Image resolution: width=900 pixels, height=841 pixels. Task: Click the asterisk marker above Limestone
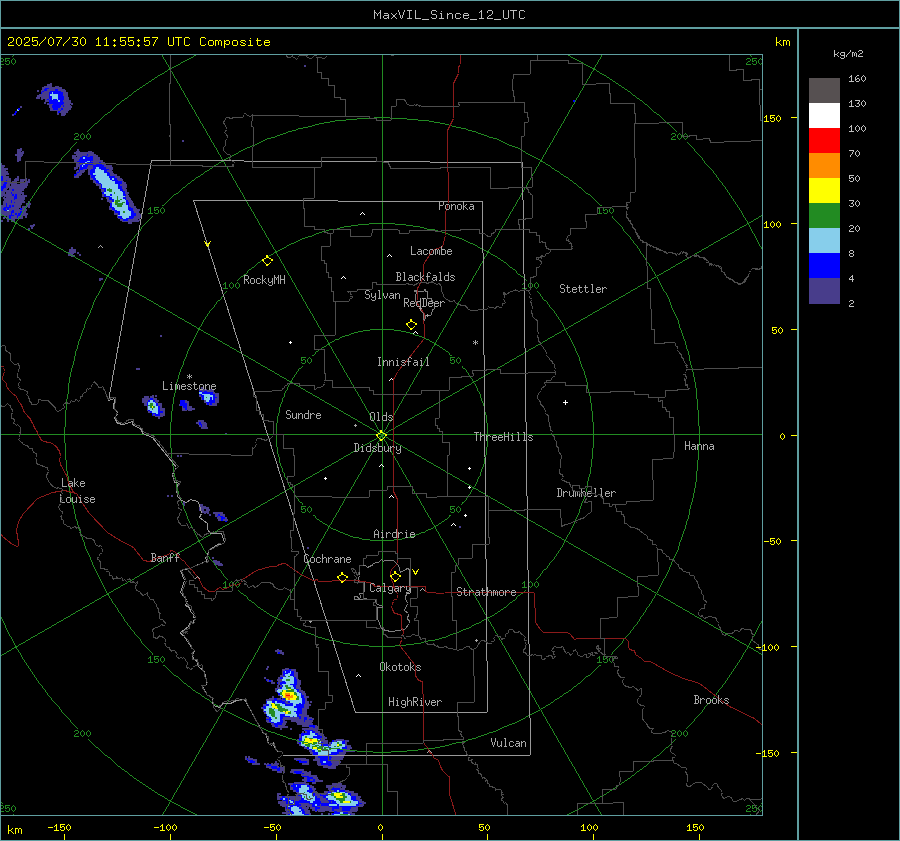pyautogui.click(x=189, y=377)
